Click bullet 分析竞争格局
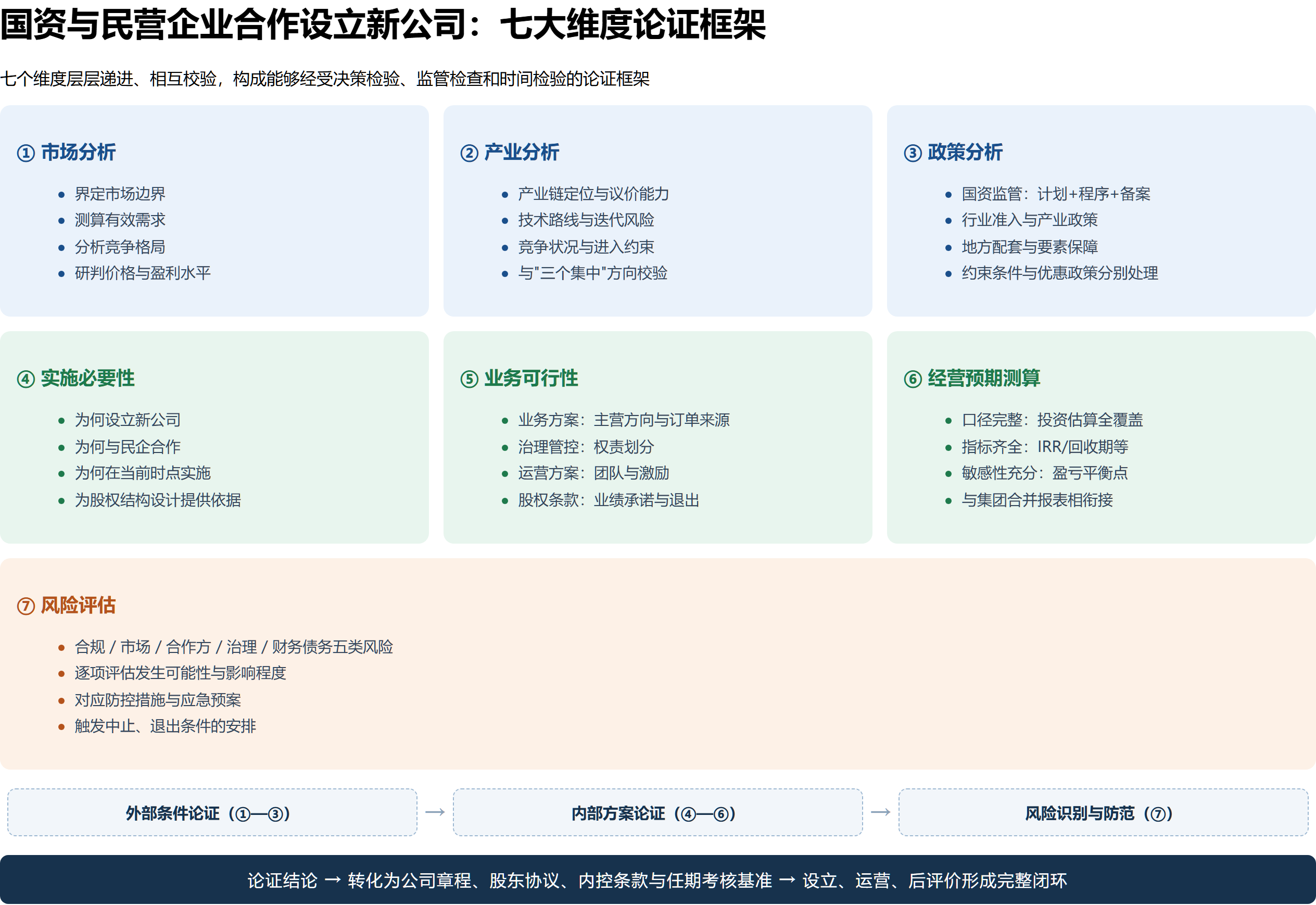Image resolution: width=1316 pixels, height=905 pixels. (x=120, y=247)
